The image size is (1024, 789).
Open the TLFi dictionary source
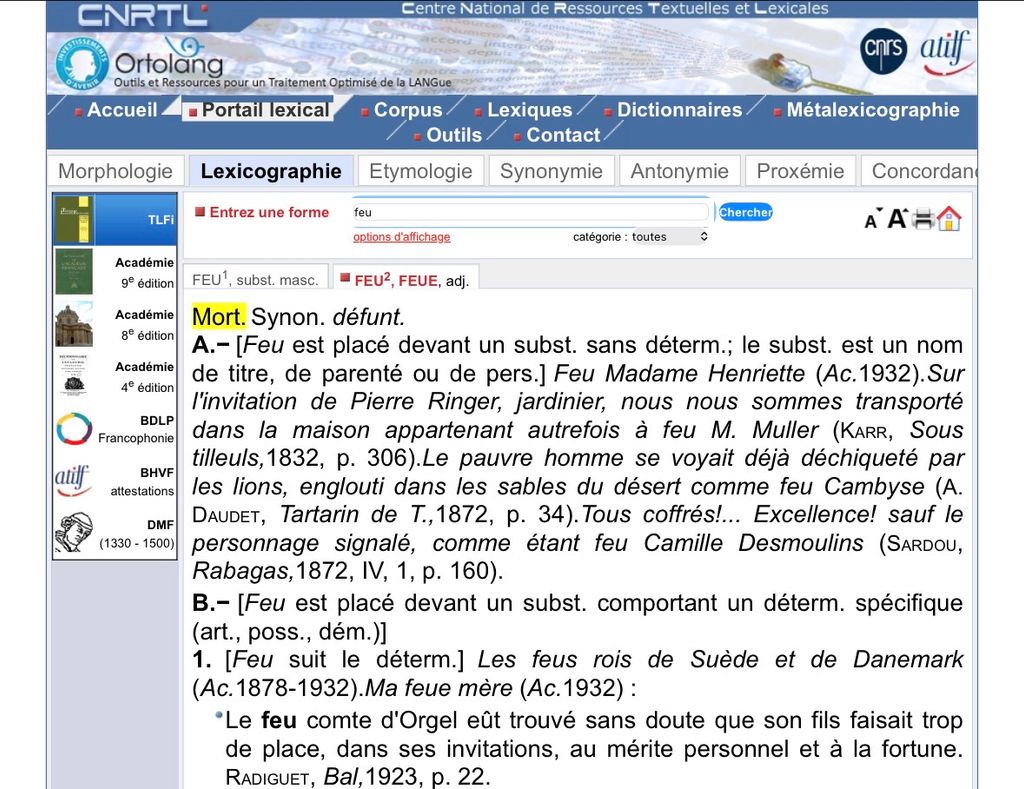click(115, 219)
